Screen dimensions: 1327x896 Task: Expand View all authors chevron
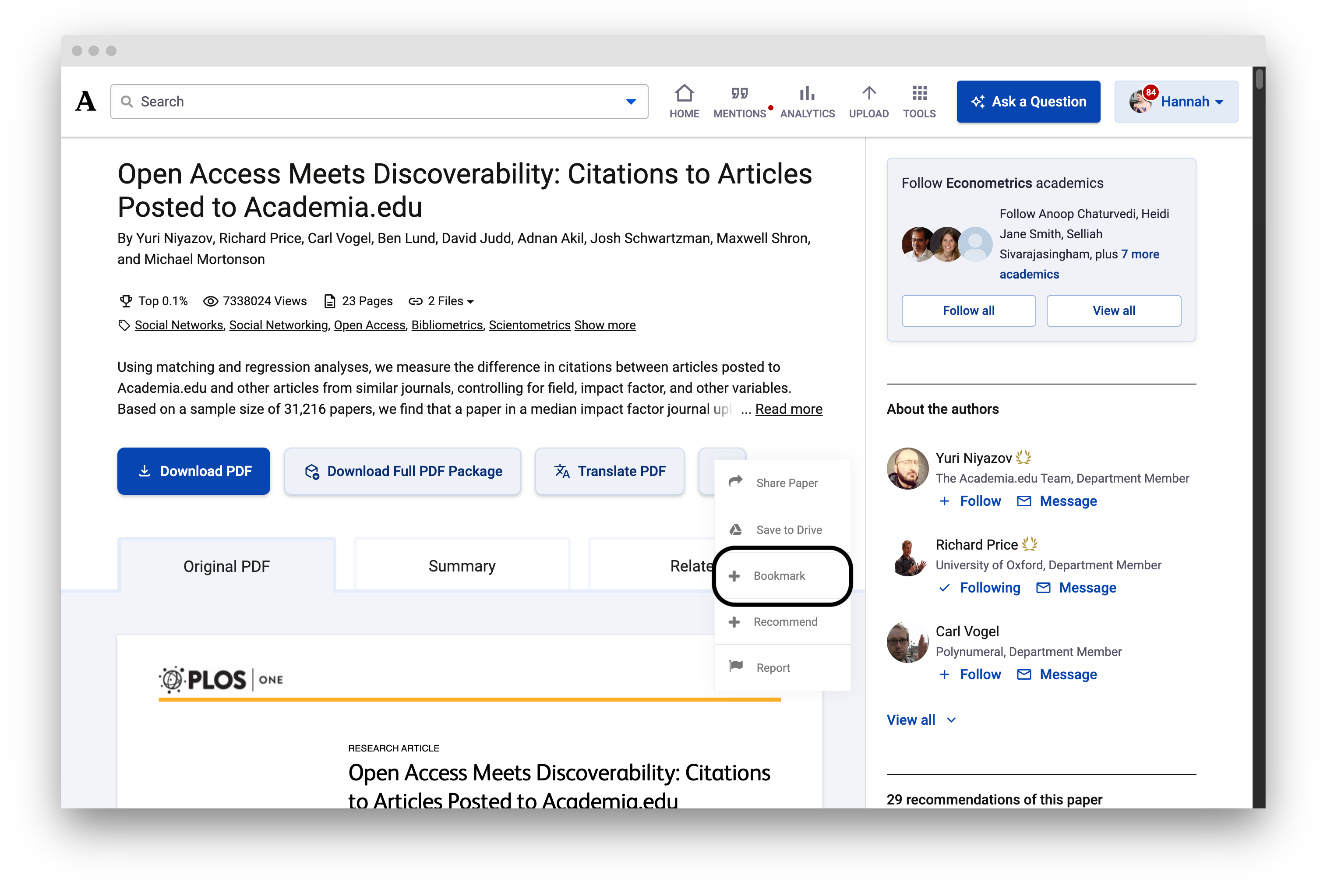(x=951, y=720)
